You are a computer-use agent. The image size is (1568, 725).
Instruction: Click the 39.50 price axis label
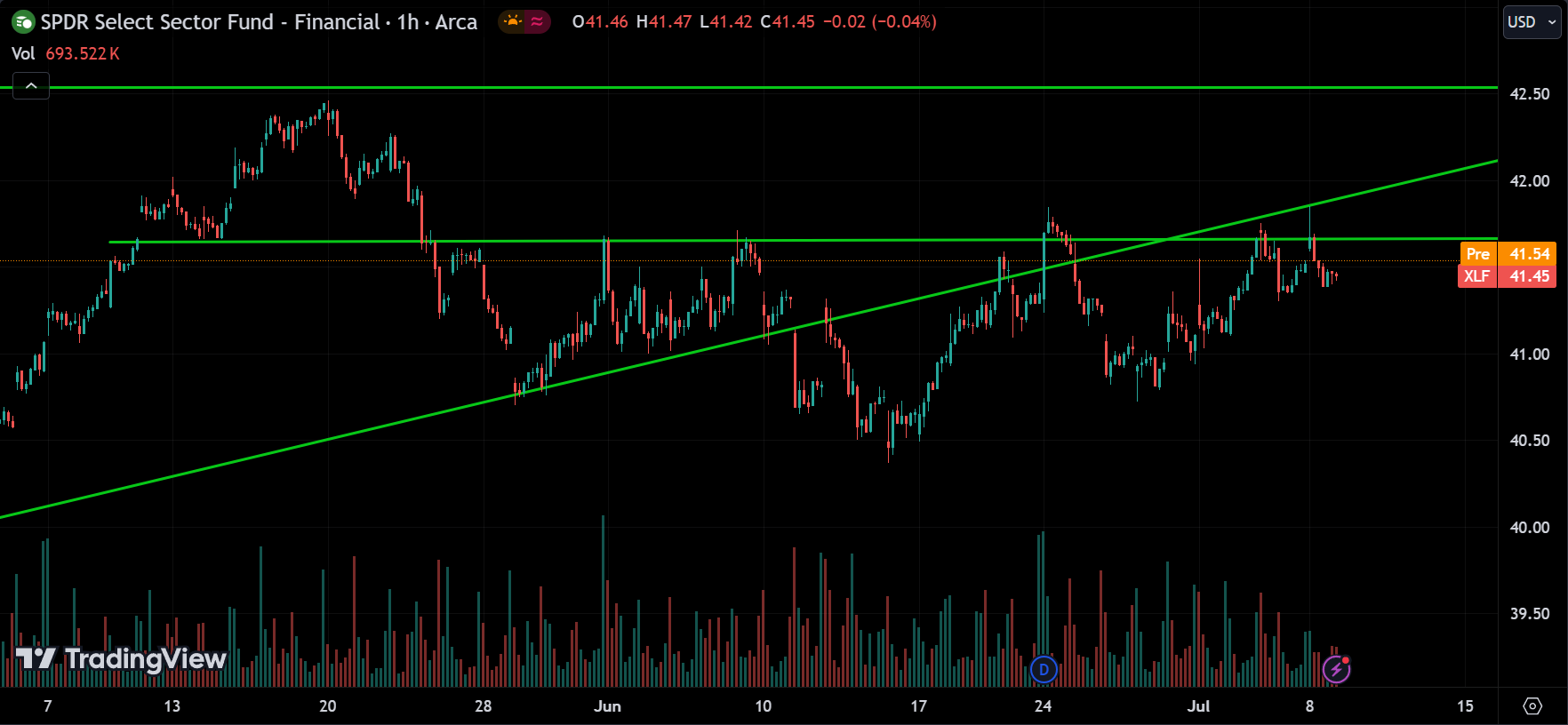[1530, 614]
